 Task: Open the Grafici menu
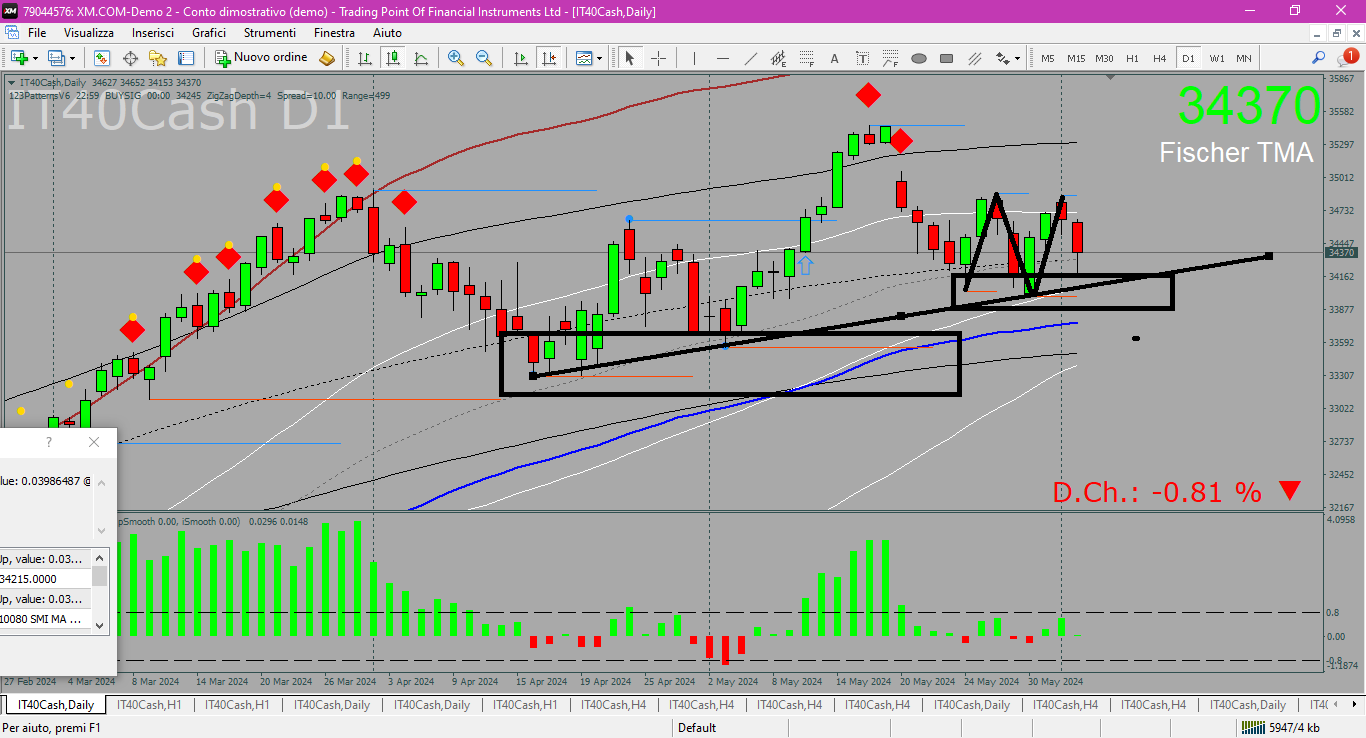[209, 33]
